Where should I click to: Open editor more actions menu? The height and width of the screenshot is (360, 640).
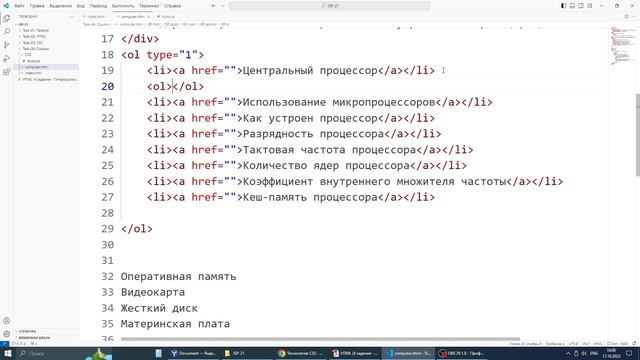[x=634, y=17]
